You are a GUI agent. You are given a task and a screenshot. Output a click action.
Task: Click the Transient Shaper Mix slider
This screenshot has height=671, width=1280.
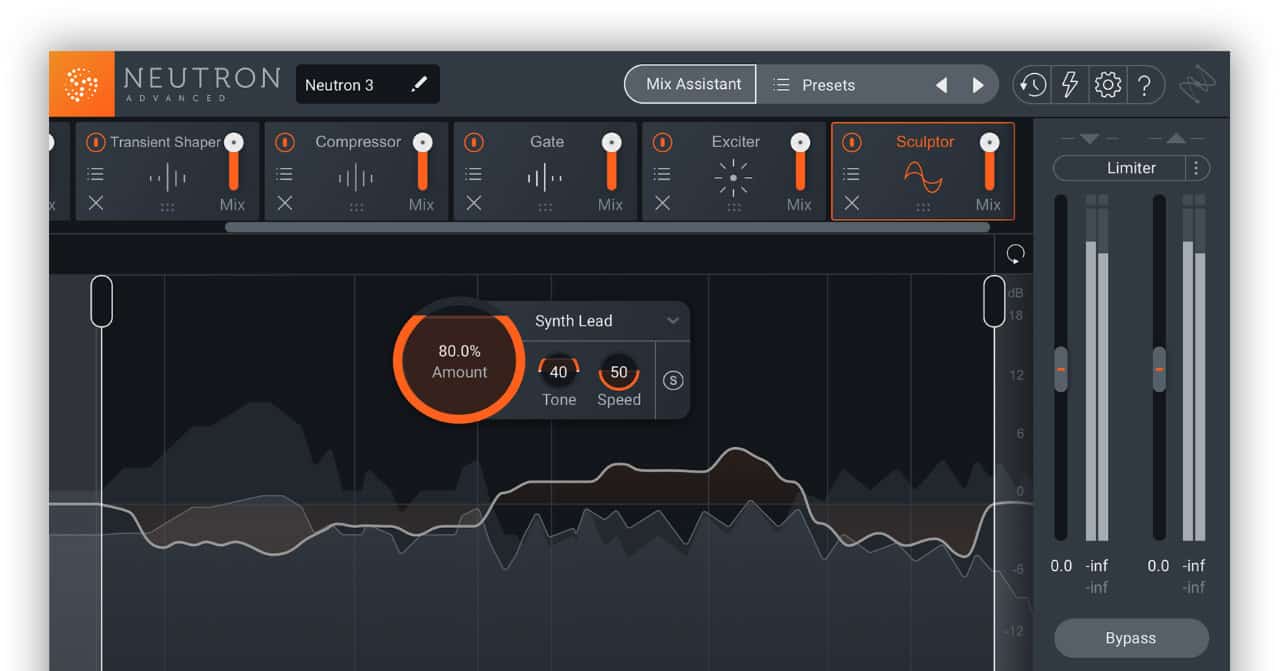[234, 162]
